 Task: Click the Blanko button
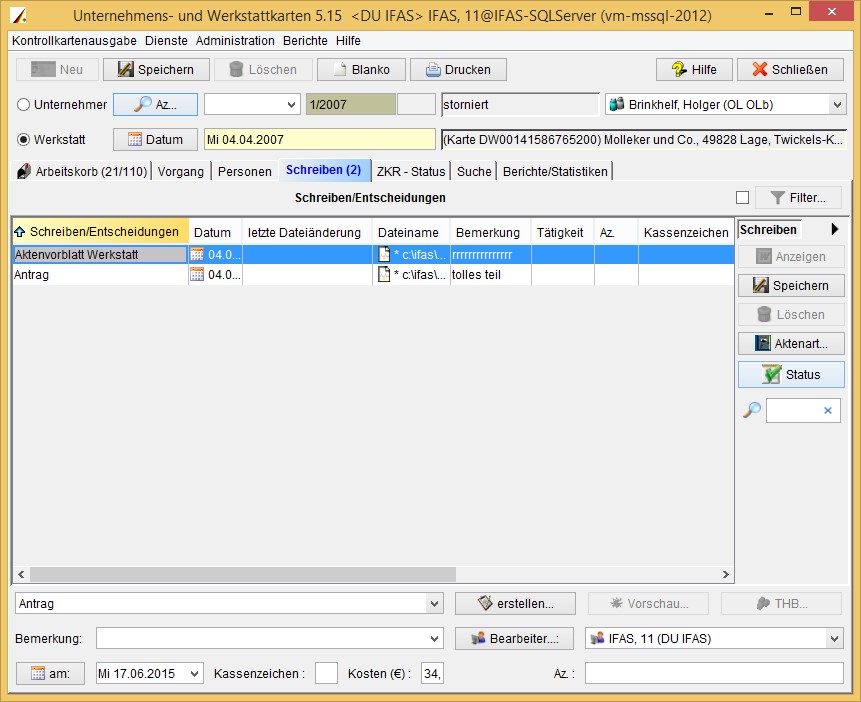pyautogui.click(x=361, y=70)
